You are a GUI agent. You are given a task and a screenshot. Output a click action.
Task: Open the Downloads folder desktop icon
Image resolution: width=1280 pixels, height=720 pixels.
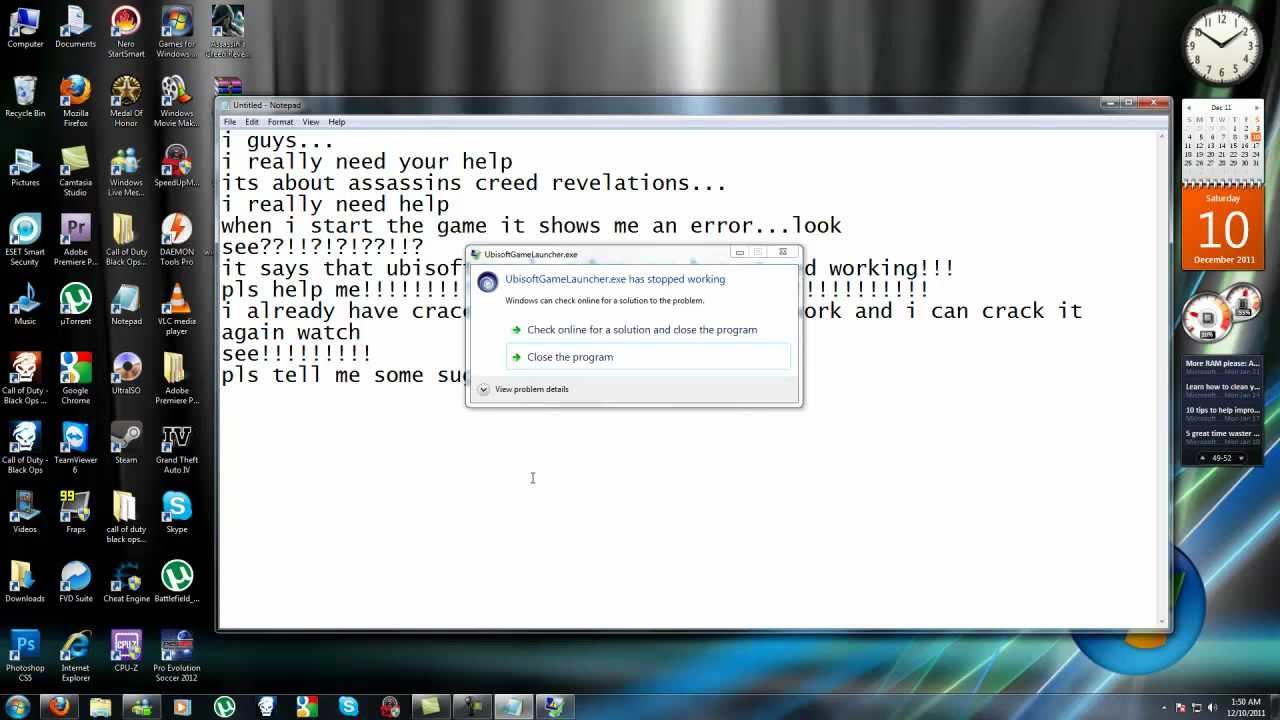(x=25, y=581)
